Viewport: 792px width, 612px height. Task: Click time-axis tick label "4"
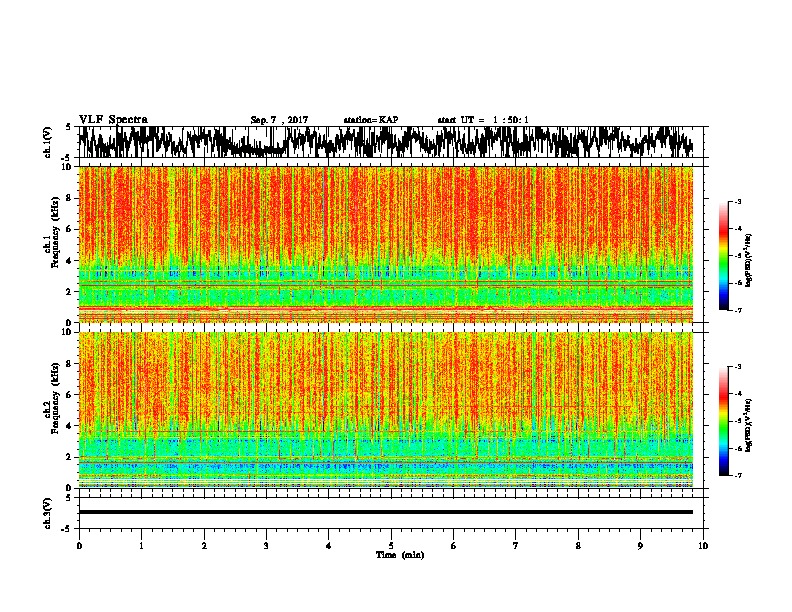[x=329, y=546]
